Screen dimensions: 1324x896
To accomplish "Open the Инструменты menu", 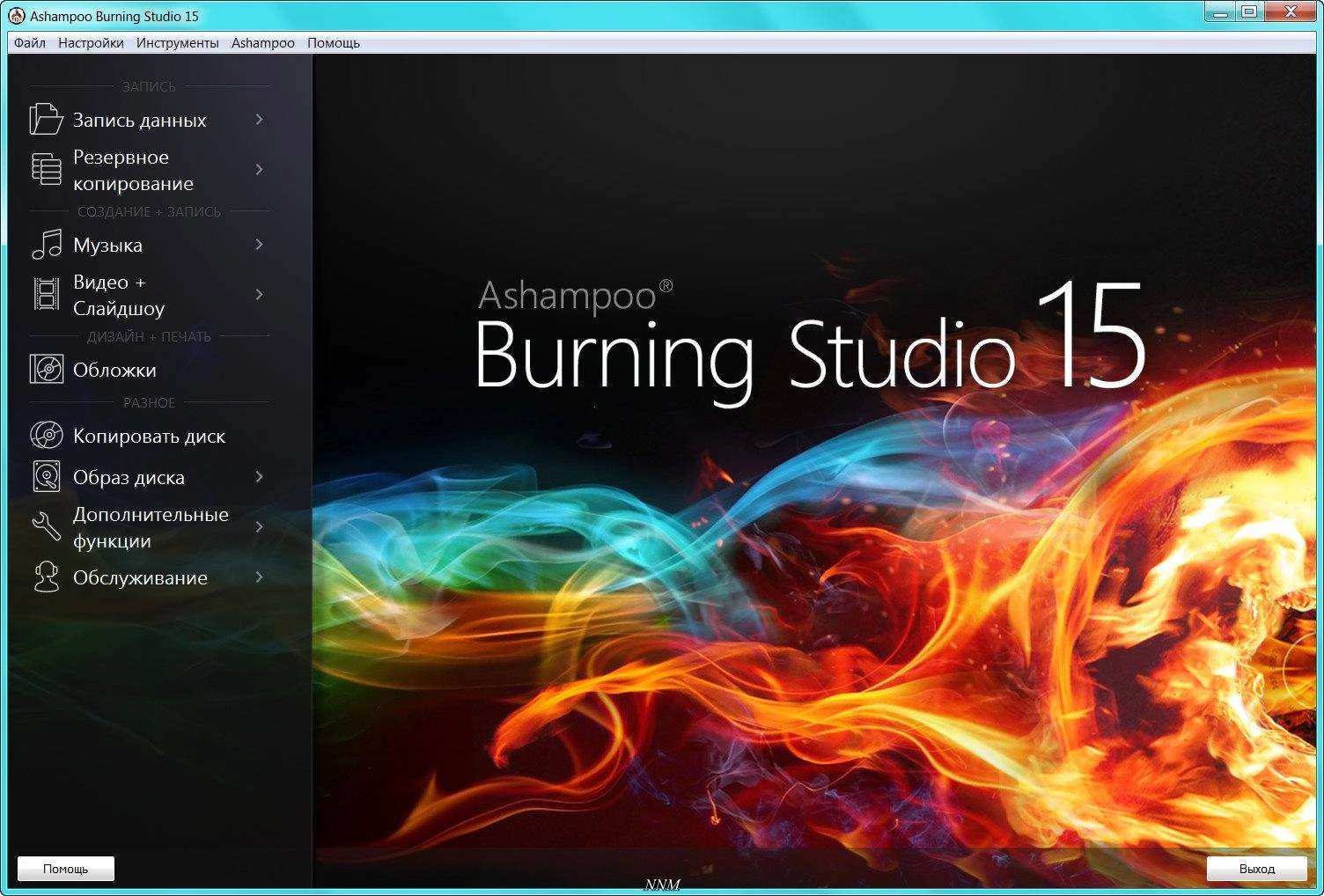I will [178, 43].
